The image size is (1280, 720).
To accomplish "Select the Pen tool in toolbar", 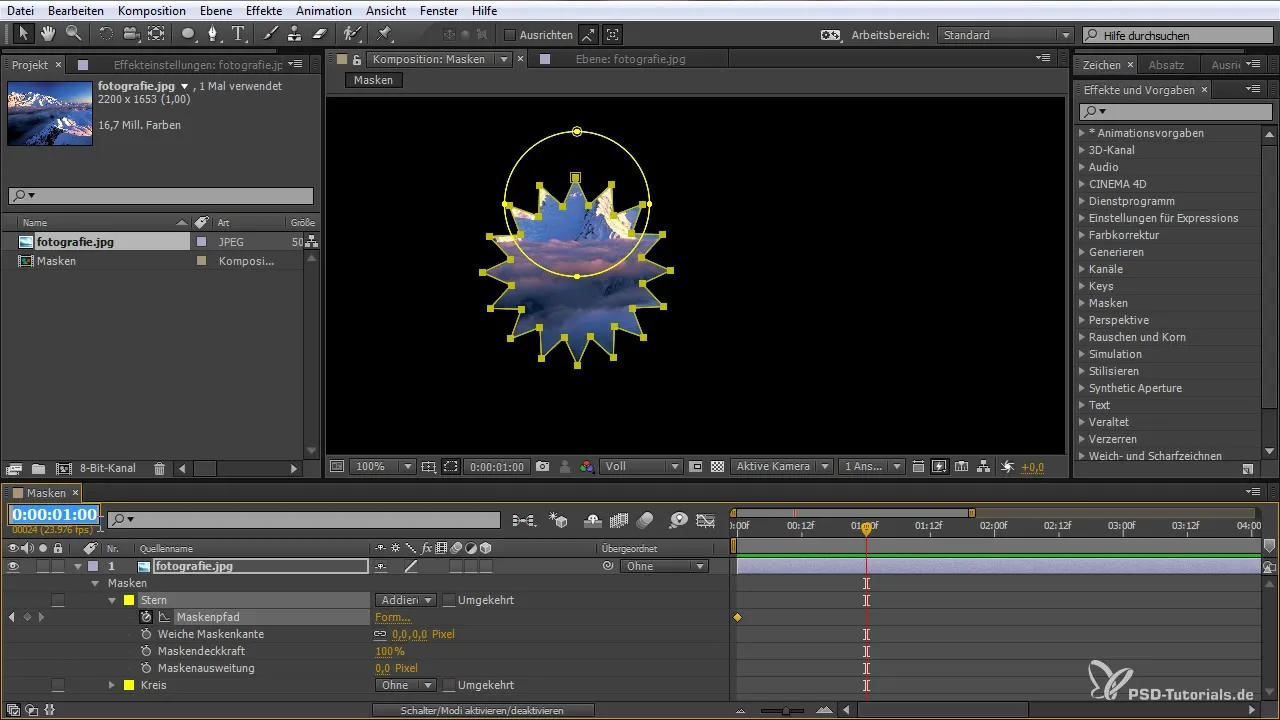I will pos(213,34).
